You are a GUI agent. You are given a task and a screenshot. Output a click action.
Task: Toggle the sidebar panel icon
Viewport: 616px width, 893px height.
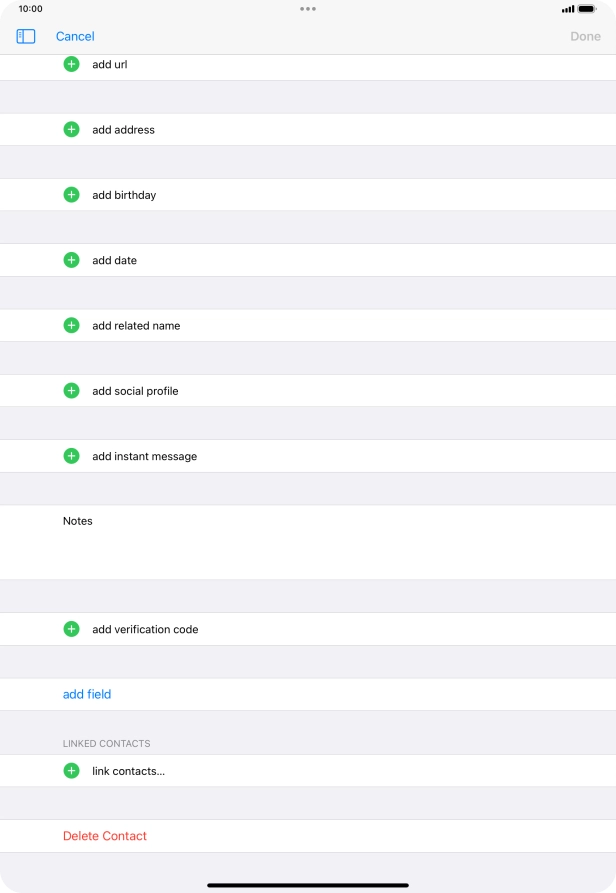26,36
